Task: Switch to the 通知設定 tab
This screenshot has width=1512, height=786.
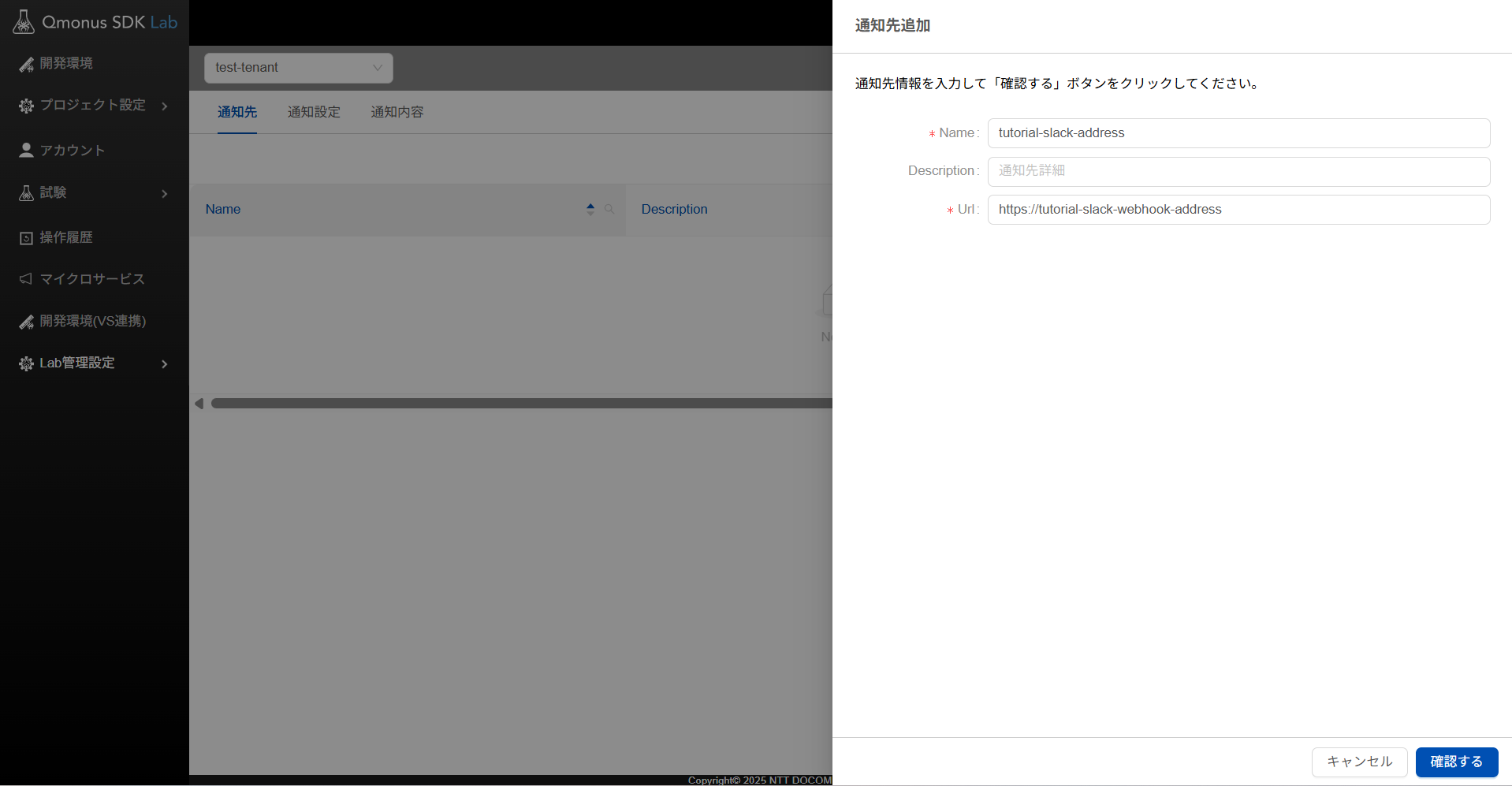Action: point(314,112)
